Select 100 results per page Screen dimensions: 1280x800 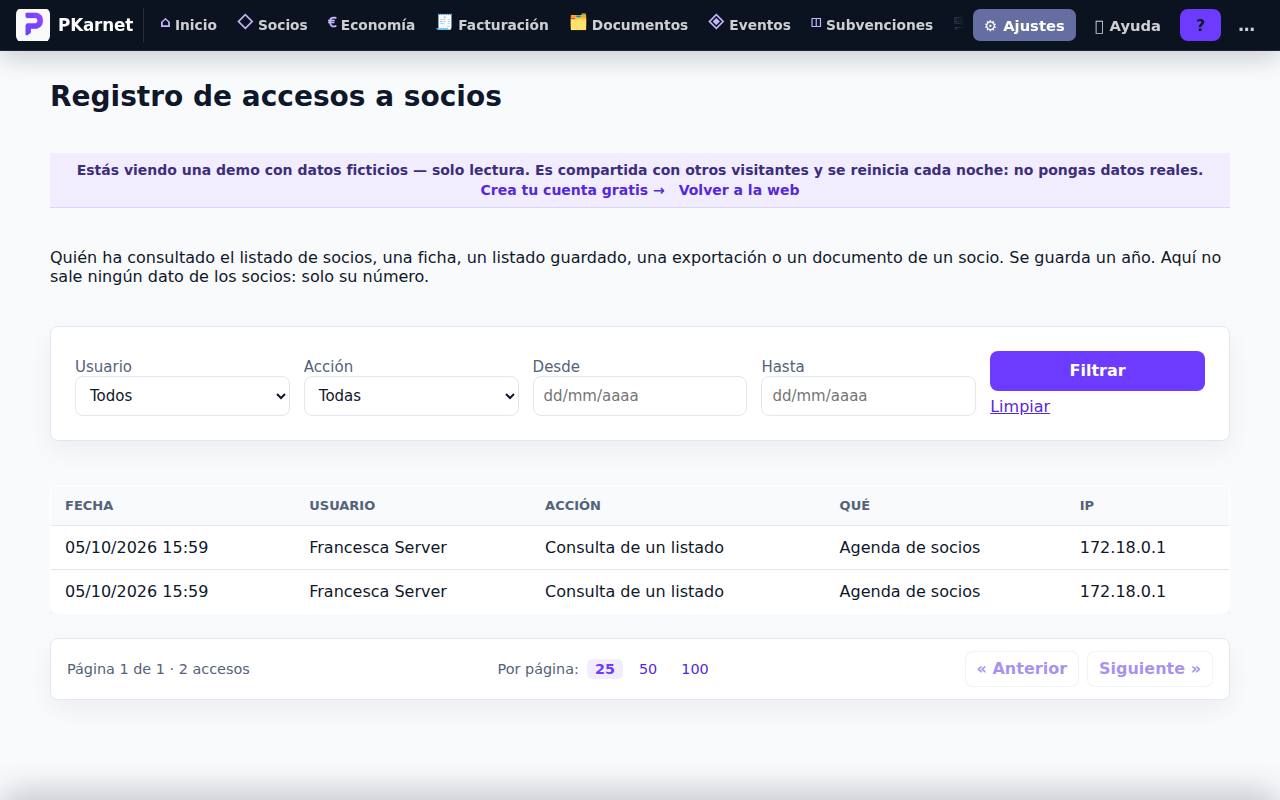pyautogui.click(x=695, y=669)
